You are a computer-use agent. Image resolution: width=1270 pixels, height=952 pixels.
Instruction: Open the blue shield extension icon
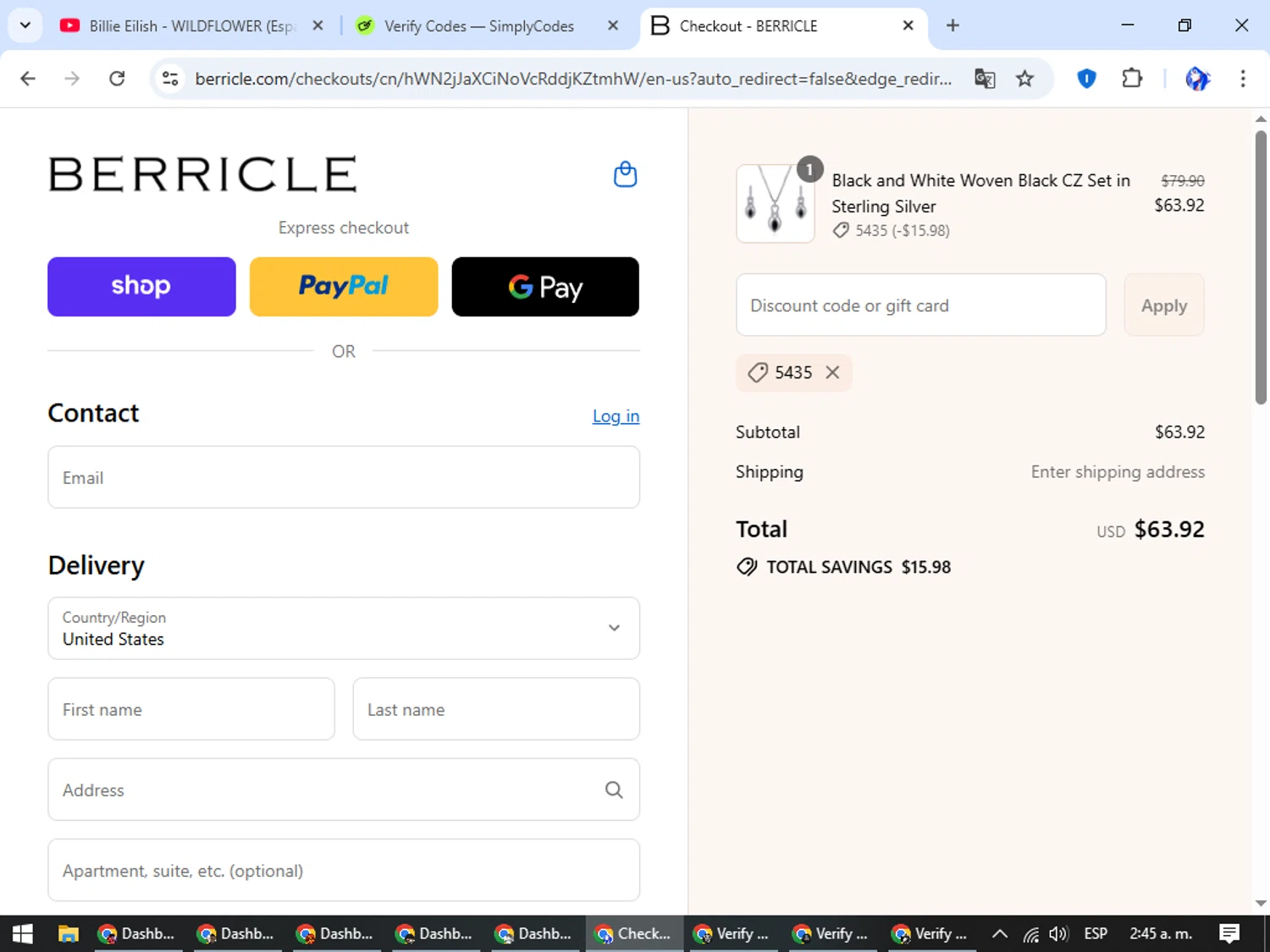point(1086,79)
